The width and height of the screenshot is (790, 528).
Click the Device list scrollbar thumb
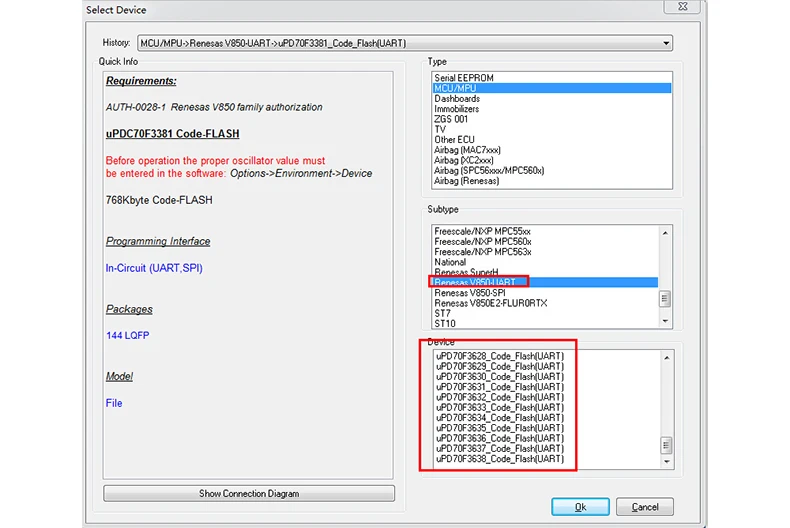tap(666, 445)
